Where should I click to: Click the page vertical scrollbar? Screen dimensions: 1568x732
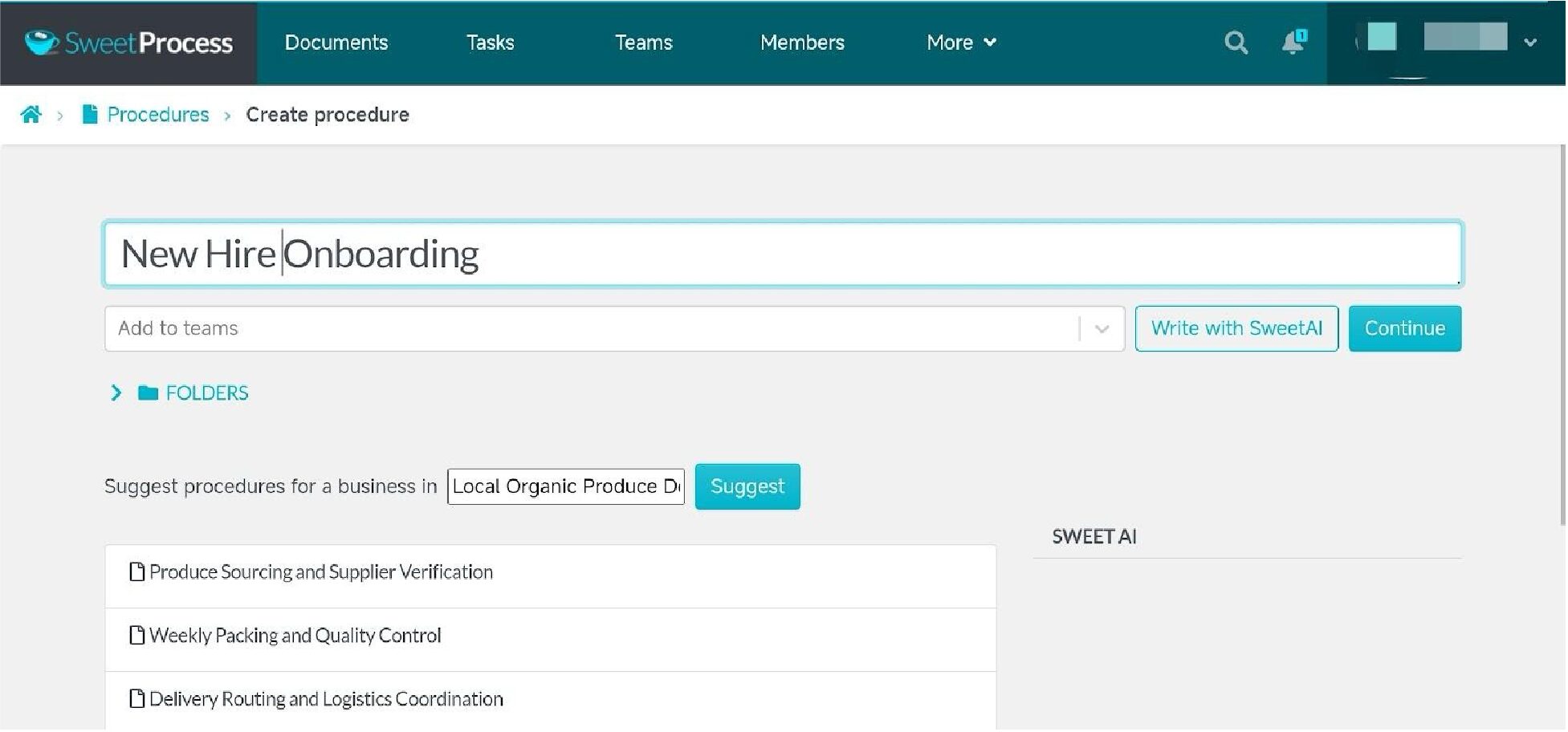(x=1564, y=335)
